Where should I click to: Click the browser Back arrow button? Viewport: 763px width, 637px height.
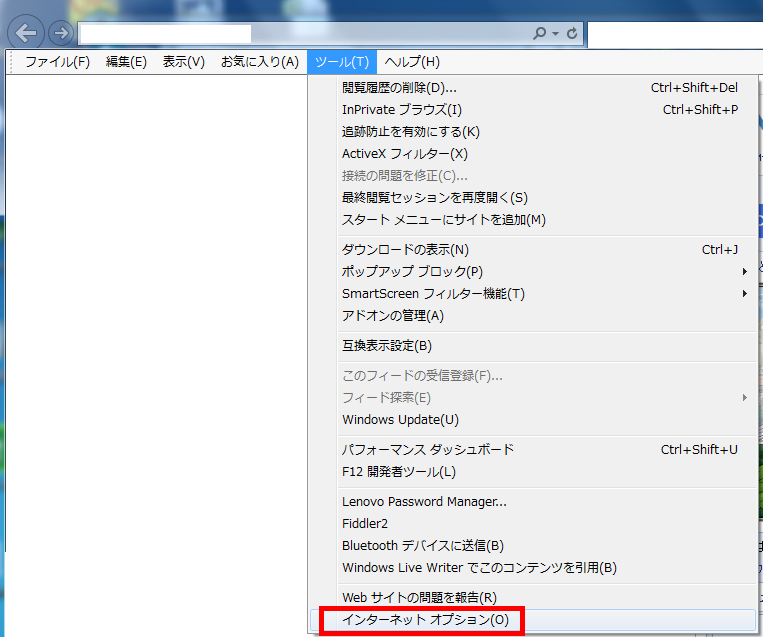click(x=26, y=33)
